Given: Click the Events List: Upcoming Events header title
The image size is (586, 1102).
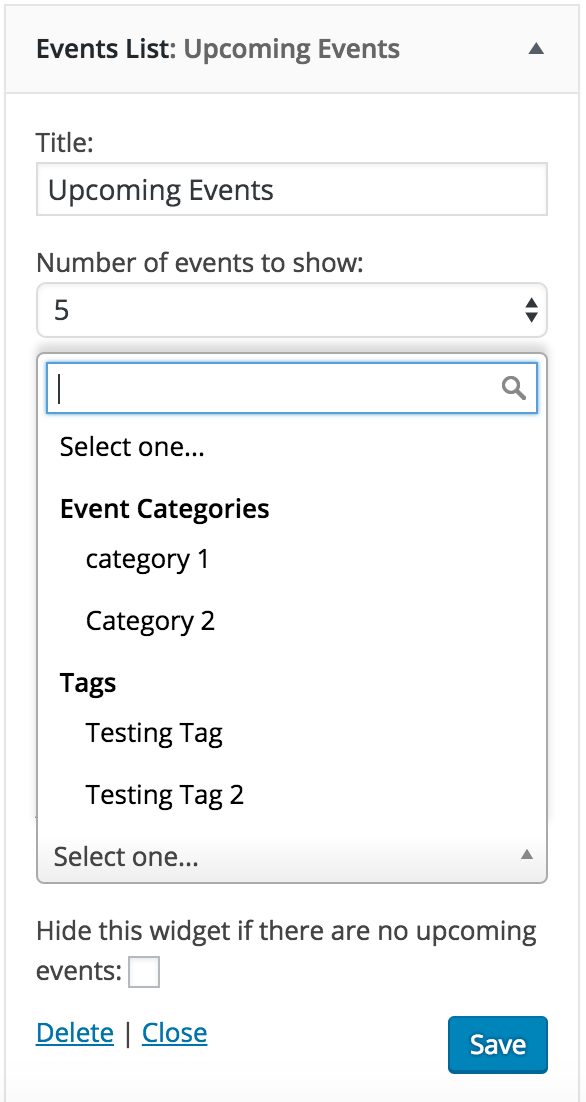Looking at the screenshot, I should [218, 49].
